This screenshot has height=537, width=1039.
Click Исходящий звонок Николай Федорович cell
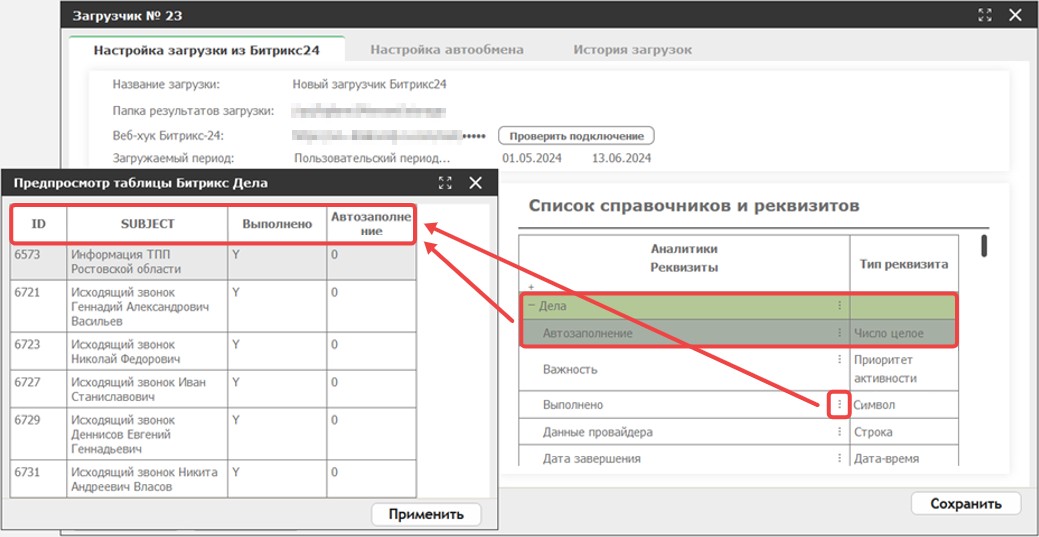[147, 351]
